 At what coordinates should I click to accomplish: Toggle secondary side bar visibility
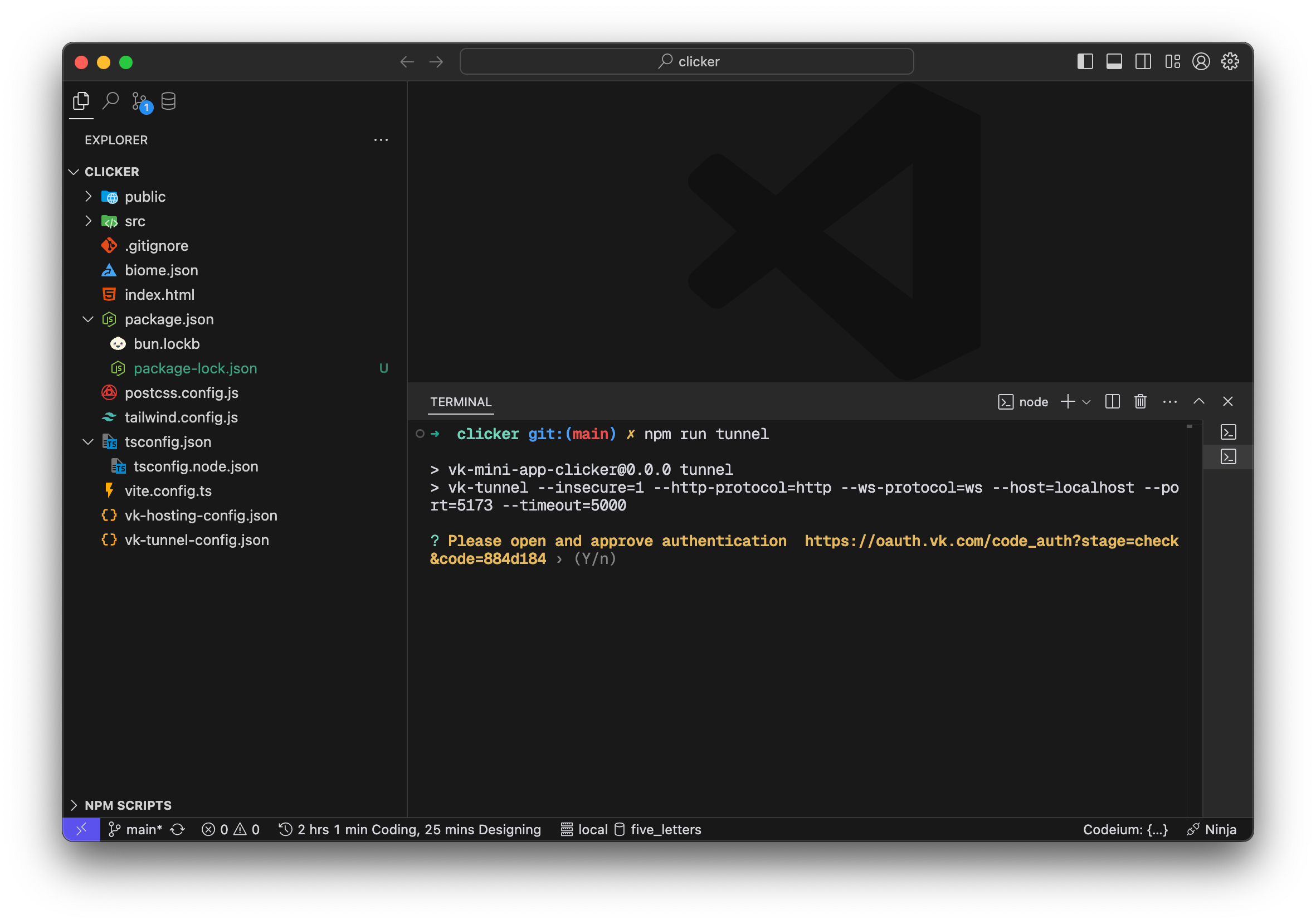(x=1143, y=61)
